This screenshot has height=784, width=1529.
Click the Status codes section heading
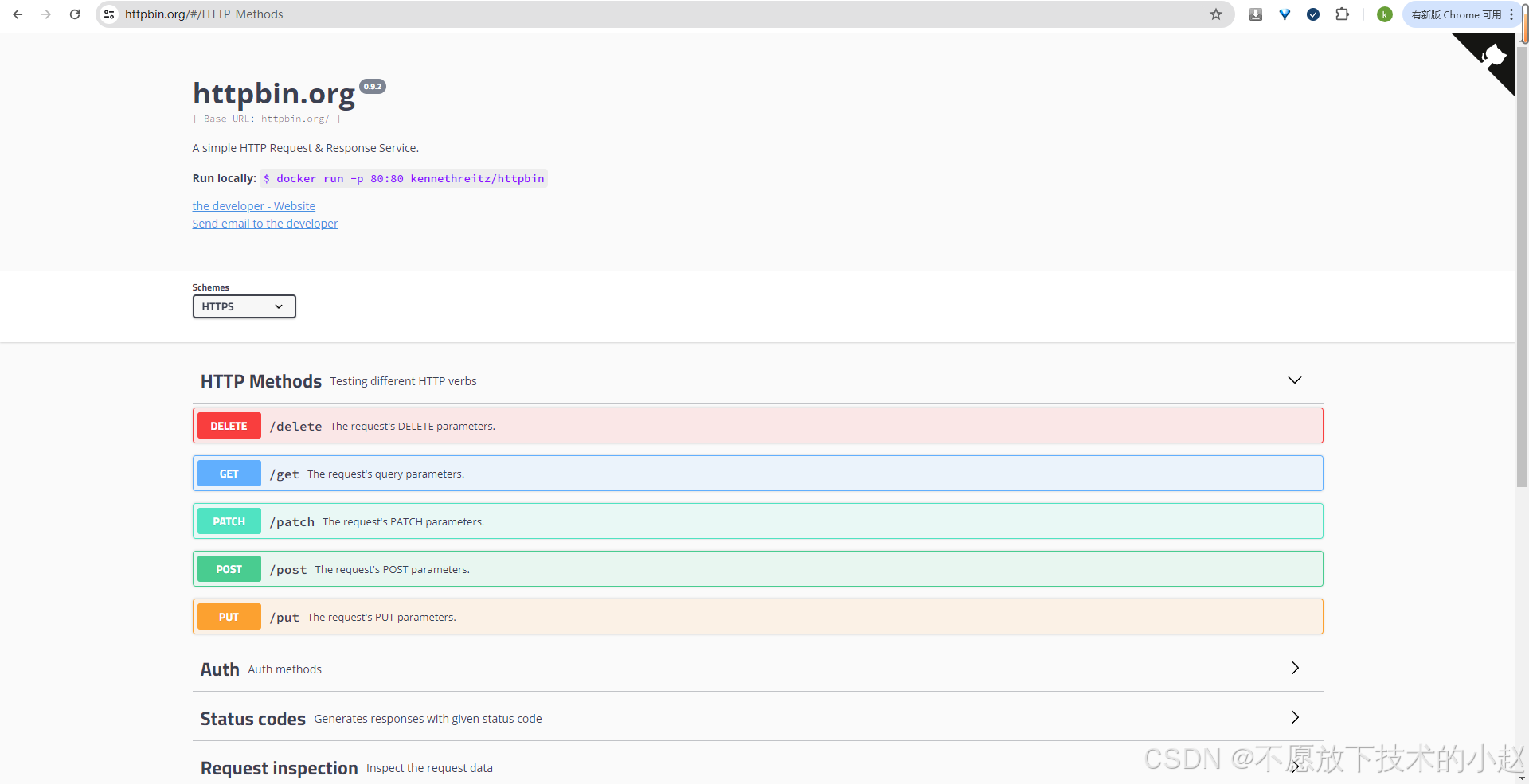click(x=253, y=719)
